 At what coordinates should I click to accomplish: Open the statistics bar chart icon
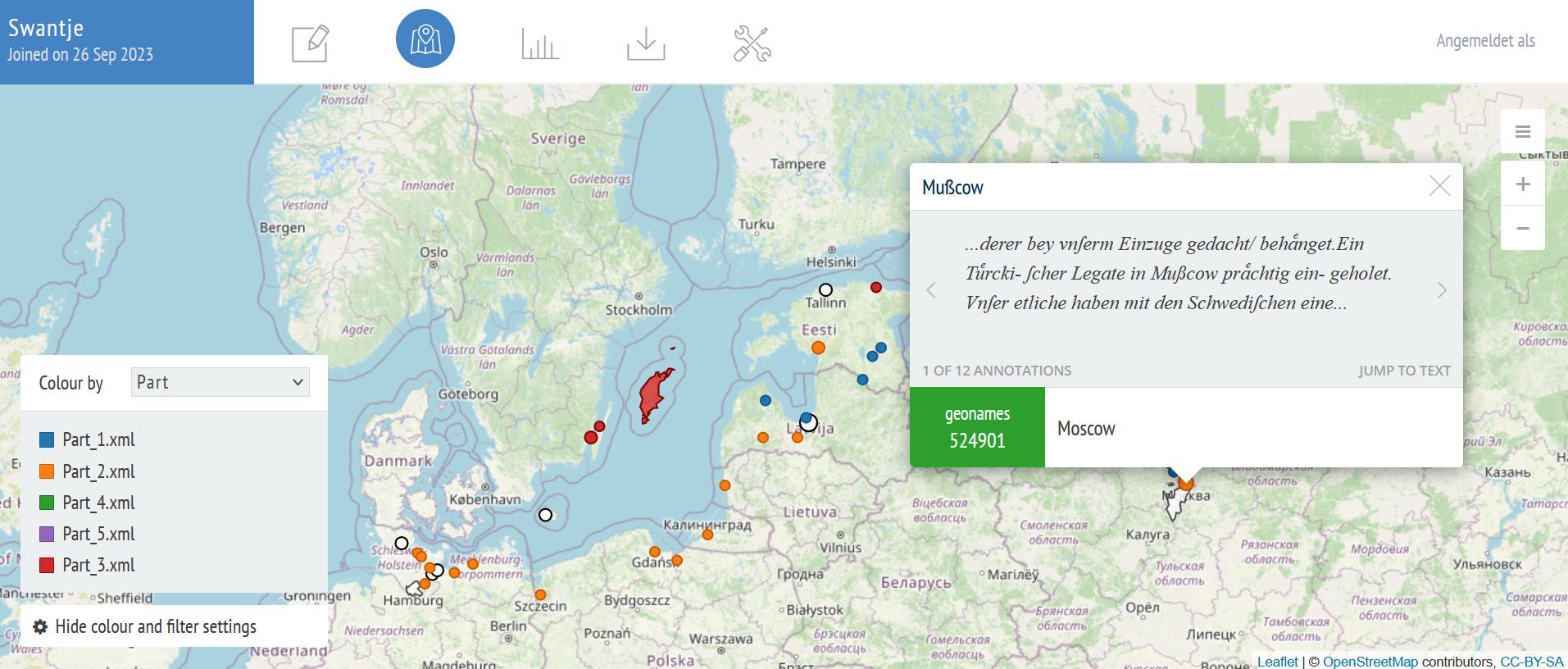(x=540, y=43)
